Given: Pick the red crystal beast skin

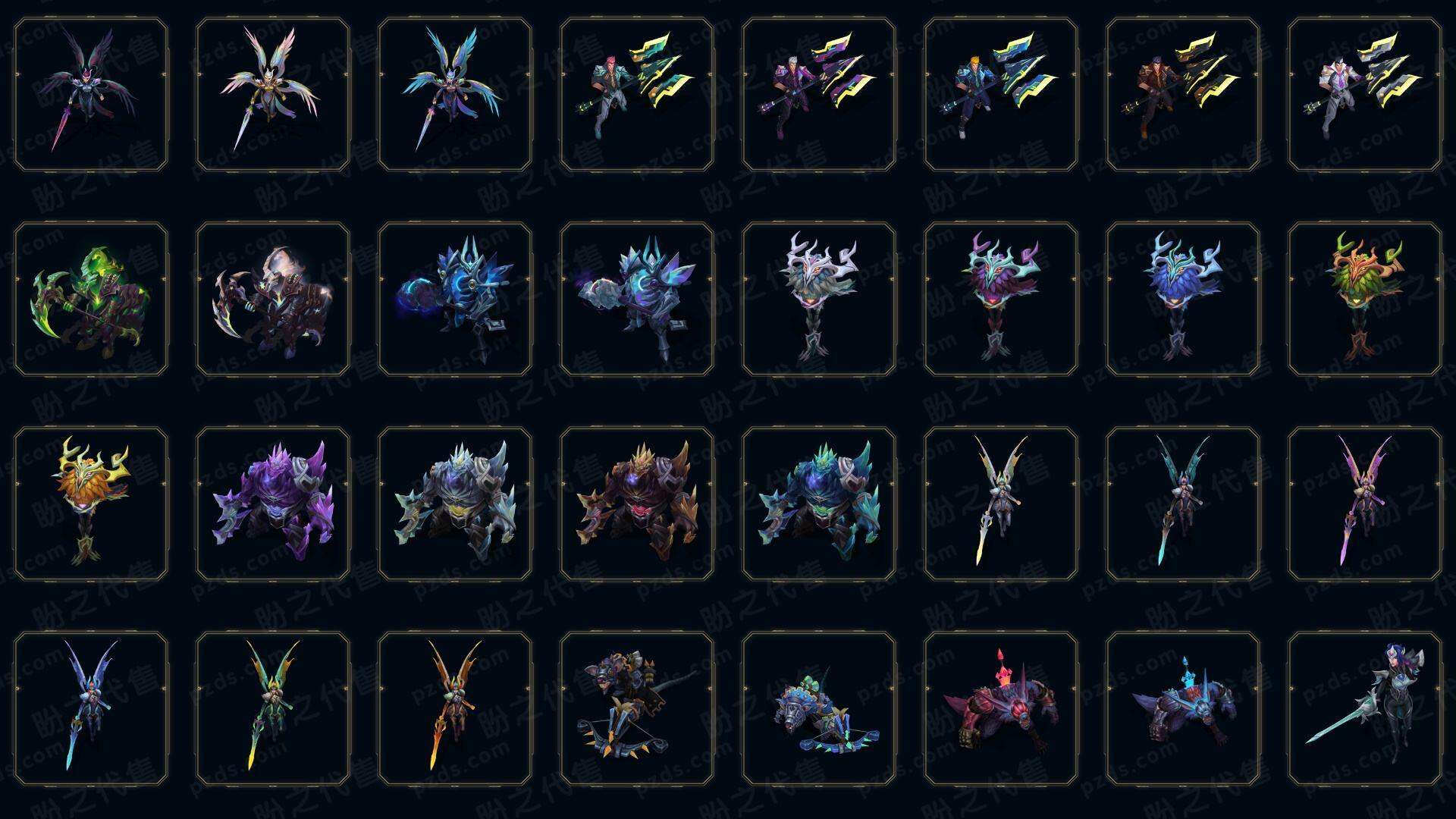Looking at the screenshot, I should pos(1001,708).
